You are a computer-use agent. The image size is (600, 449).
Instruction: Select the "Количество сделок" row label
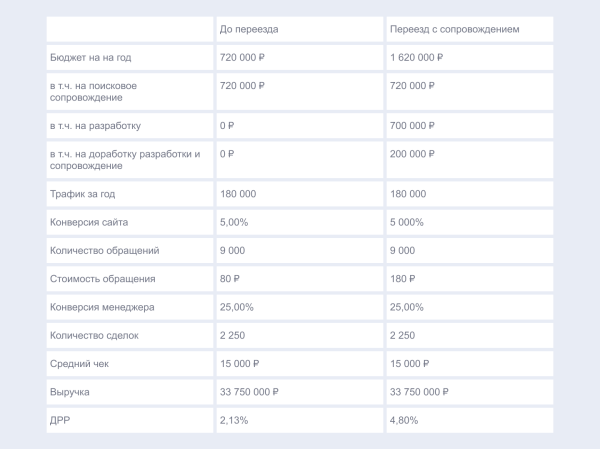click(x=94, y=335)
